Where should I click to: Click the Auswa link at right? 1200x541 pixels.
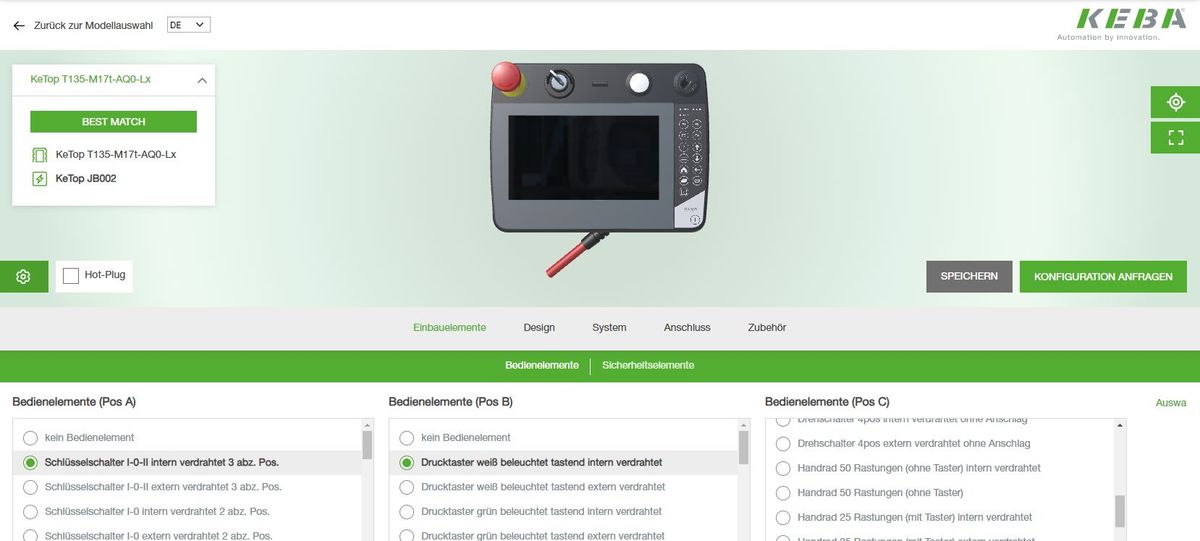pyautogui.click(x=1171, y=403)
